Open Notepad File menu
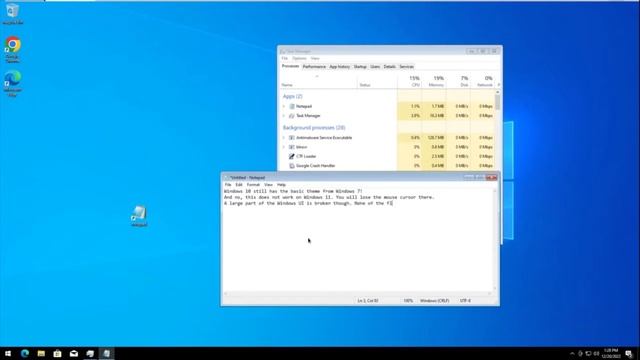The width and height of the screenshot is (640, 360). tap(228, 185)
